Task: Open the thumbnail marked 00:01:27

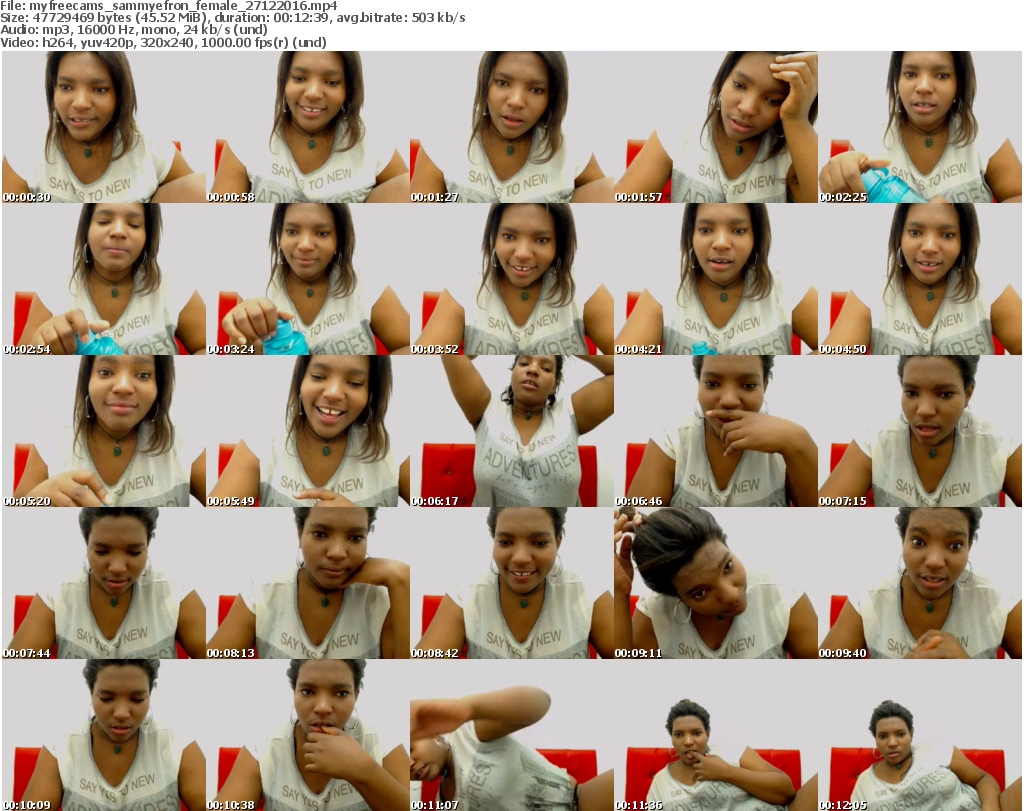Action: [512, 127]
